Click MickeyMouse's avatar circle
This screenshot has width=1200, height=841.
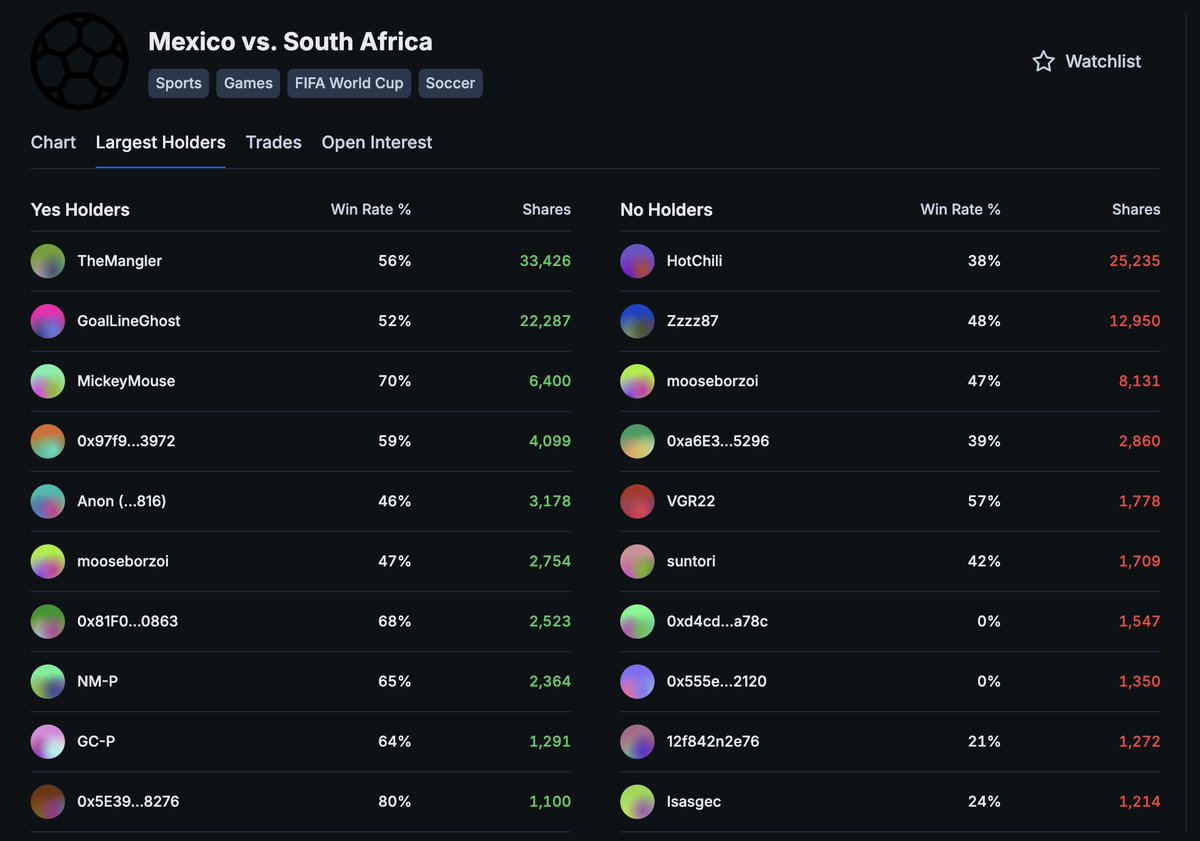(x=48, y=381)
